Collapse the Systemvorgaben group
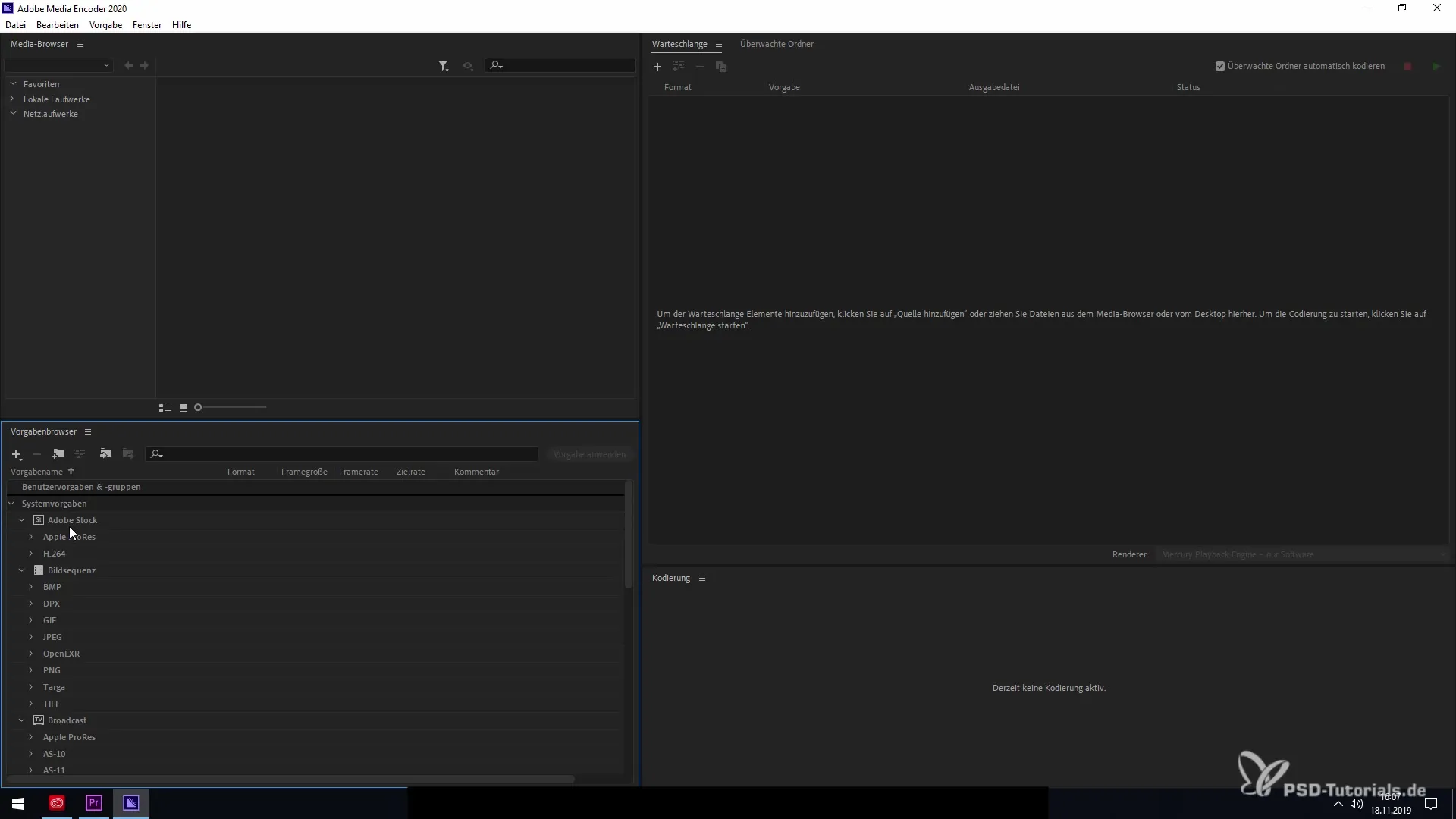The height and width of the screenshot is (819, 1456). pyautogui.click(x=11, y=504)
